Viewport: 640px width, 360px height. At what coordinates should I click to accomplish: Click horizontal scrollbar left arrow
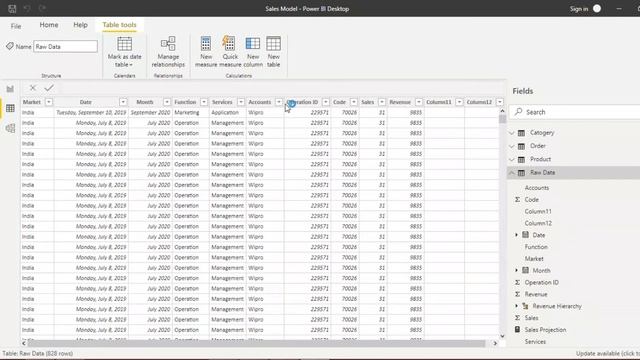24,343
